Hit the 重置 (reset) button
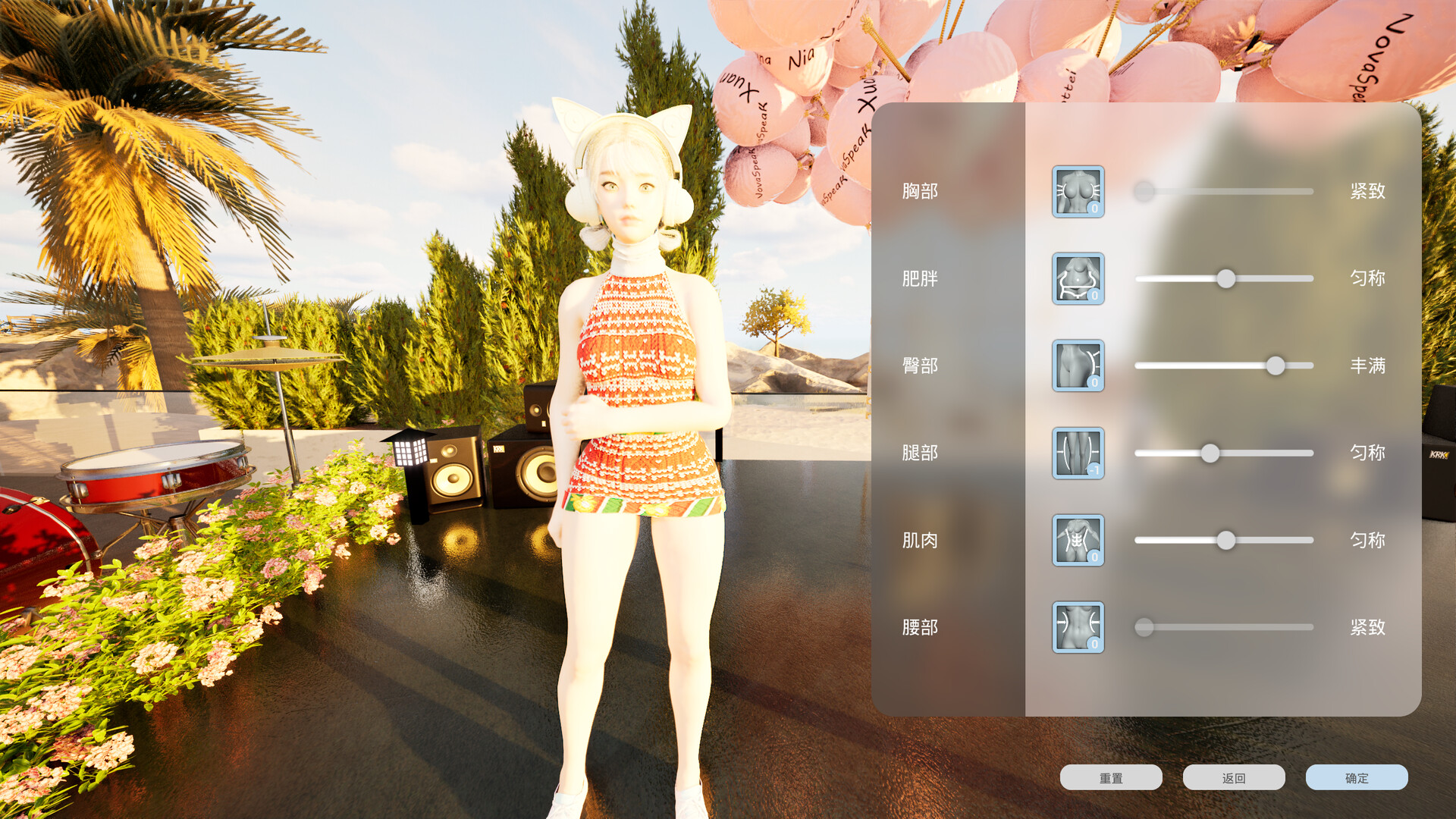Screen dimensions: 1456x819 [x=1112, y=777]
